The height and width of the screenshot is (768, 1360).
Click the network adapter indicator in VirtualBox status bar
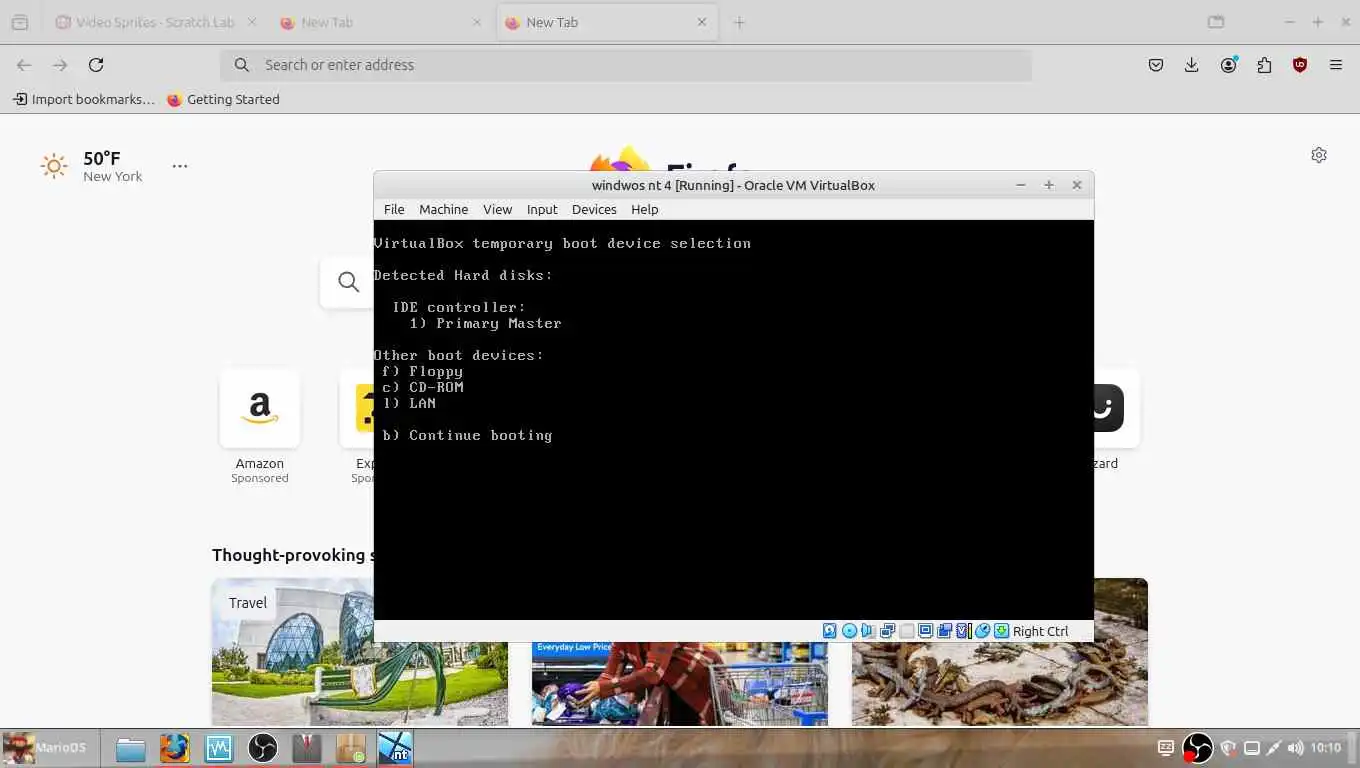(887, 631)
